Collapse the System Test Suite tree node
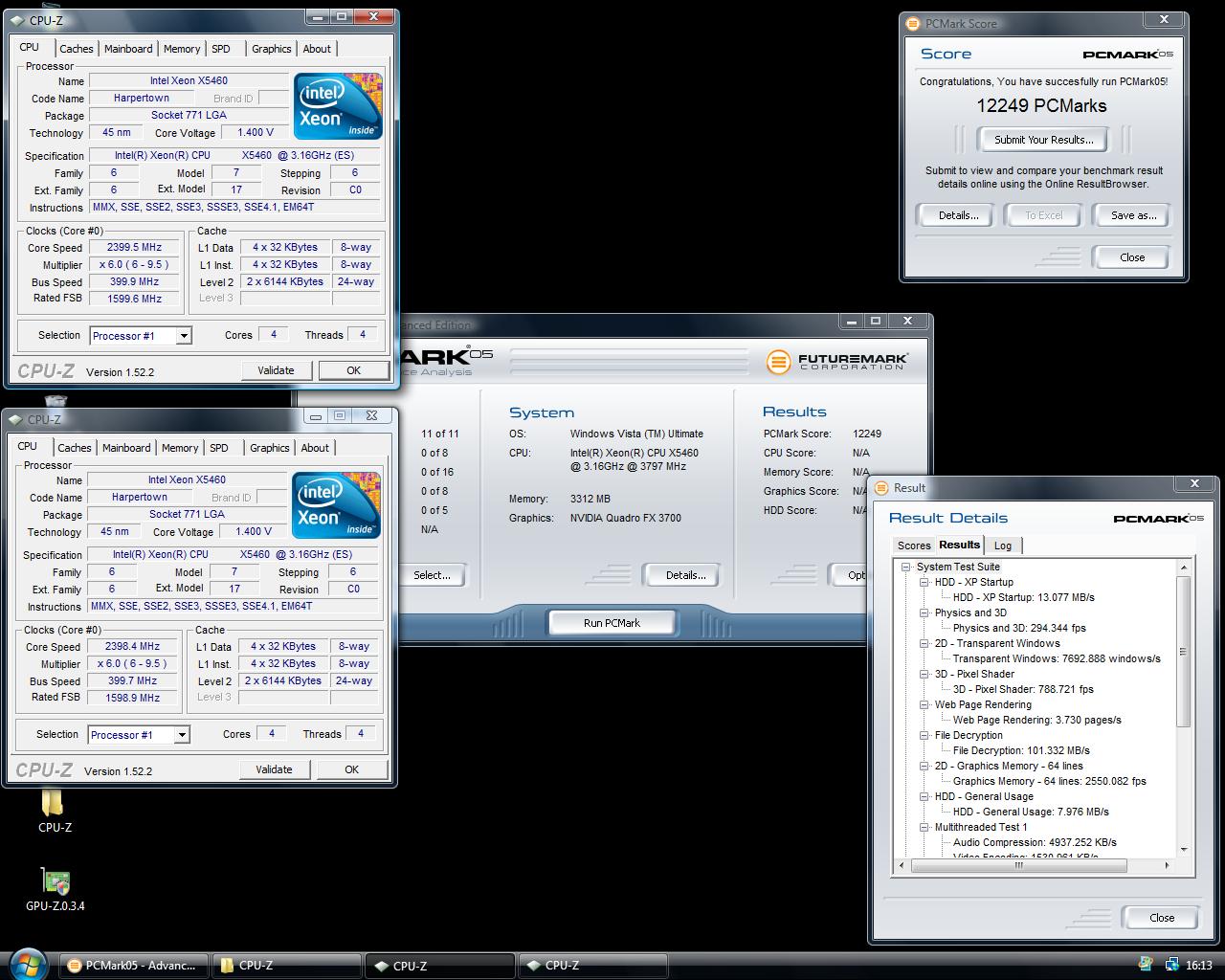Image resolution: width=1225 pixels, height=980 pixels. tap(906, 567)
